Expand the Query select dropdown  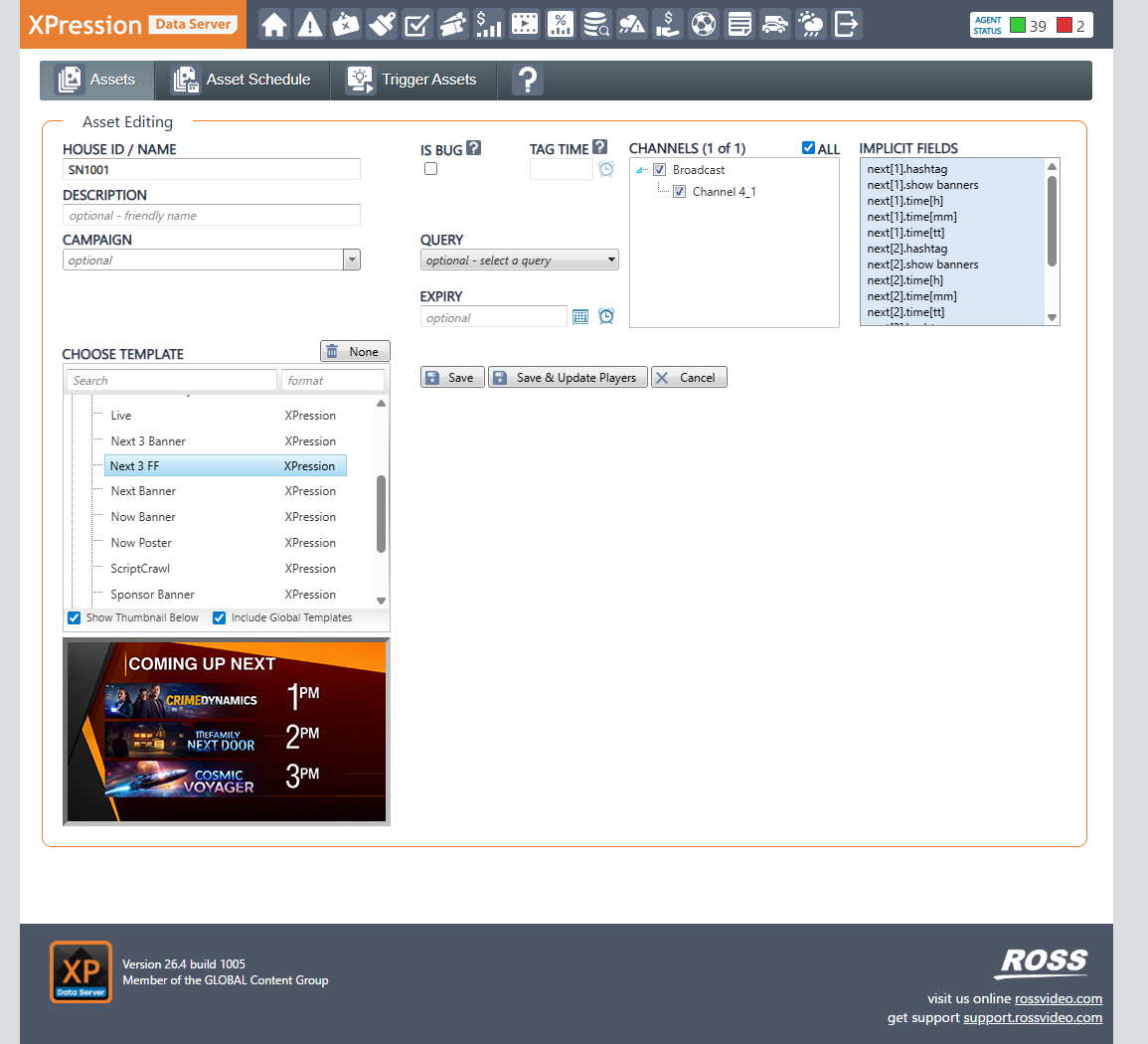pyautogui.click(x=519, y=261)
